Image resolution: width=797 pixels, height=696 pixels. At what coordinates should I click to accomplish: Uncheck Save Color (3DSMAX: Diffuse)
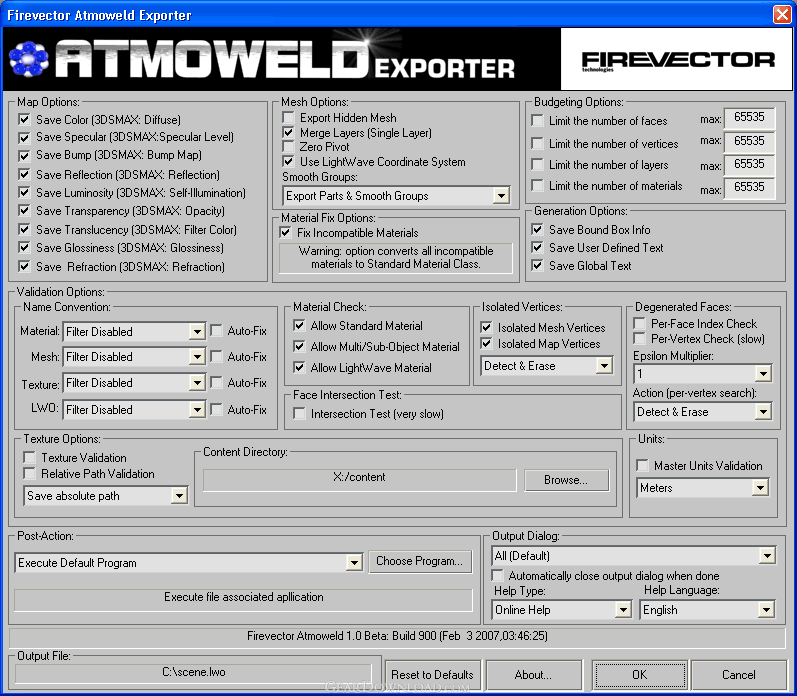(x=24, y=119)
